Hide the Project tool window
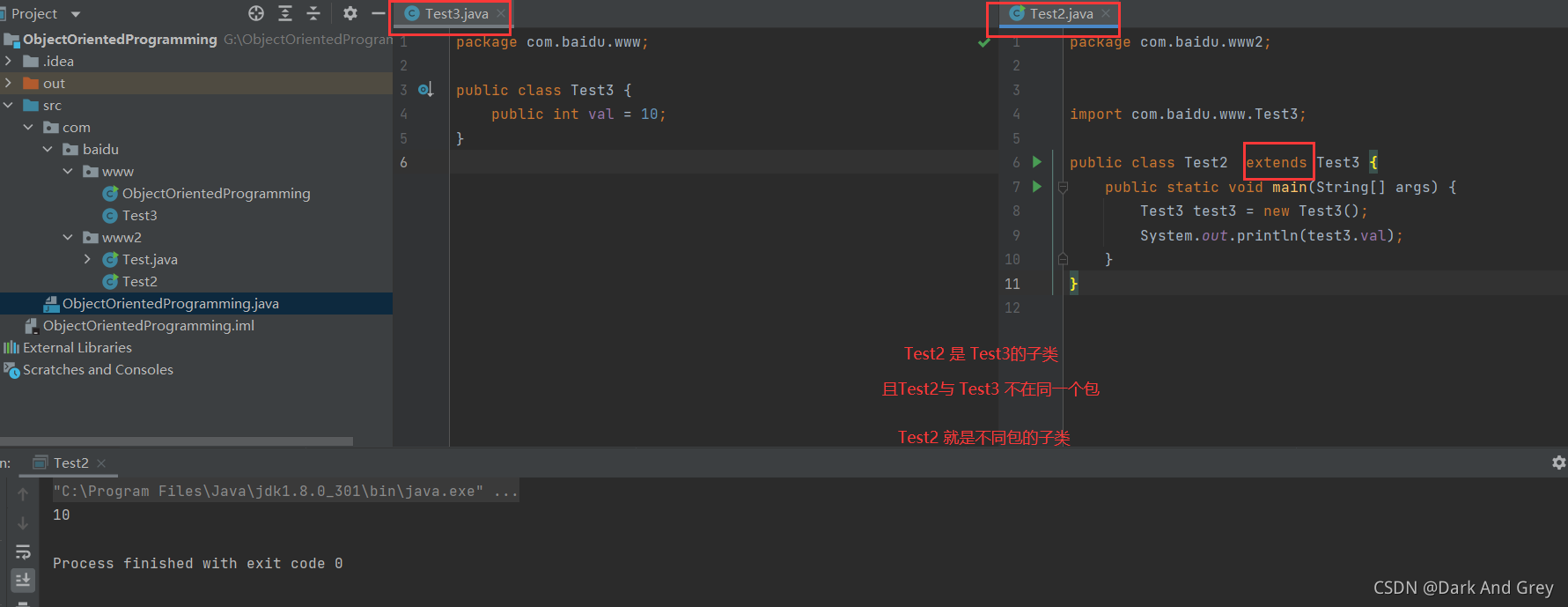The width and height of the screenshot is (1568, 607). [x=379, y=13]
